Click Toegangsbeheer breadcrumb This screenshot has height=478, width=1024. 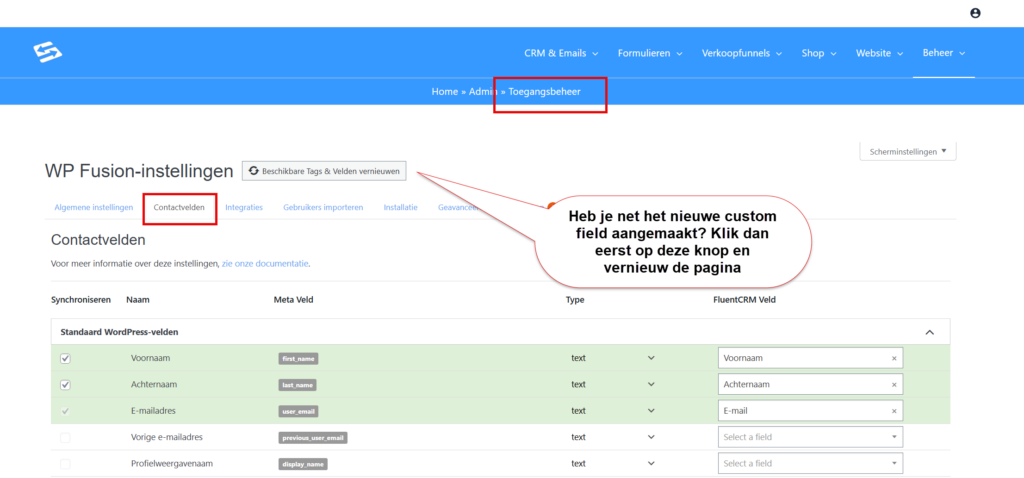[x=545, y=92]
